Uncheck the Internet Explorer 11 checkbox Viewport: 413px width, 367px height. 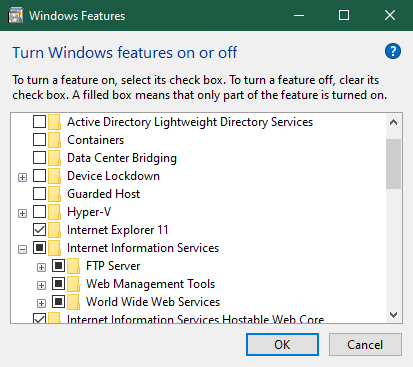pos(39,230)
